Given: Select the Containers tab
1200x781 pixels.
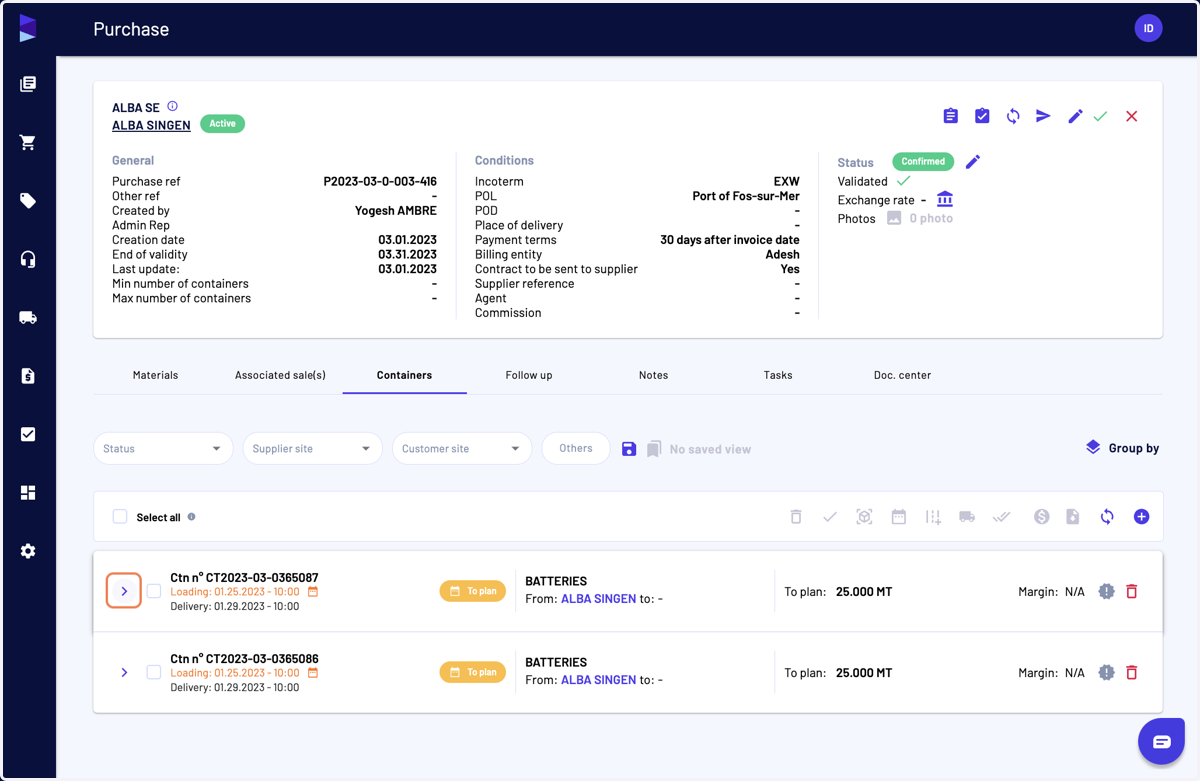Looking at the screenshot, I should click(x=404, y=375).
